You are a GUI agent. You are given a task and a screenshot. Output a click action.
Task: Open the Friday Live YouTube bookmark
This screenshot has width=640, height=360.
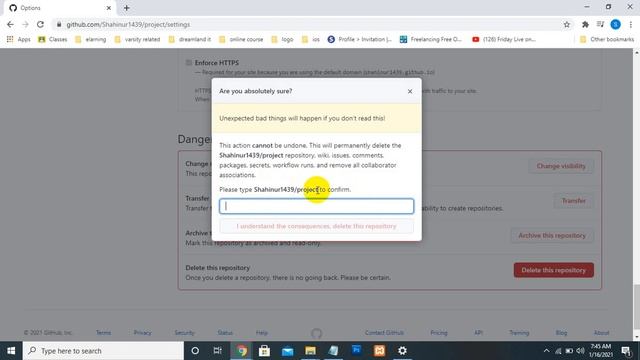504,39
